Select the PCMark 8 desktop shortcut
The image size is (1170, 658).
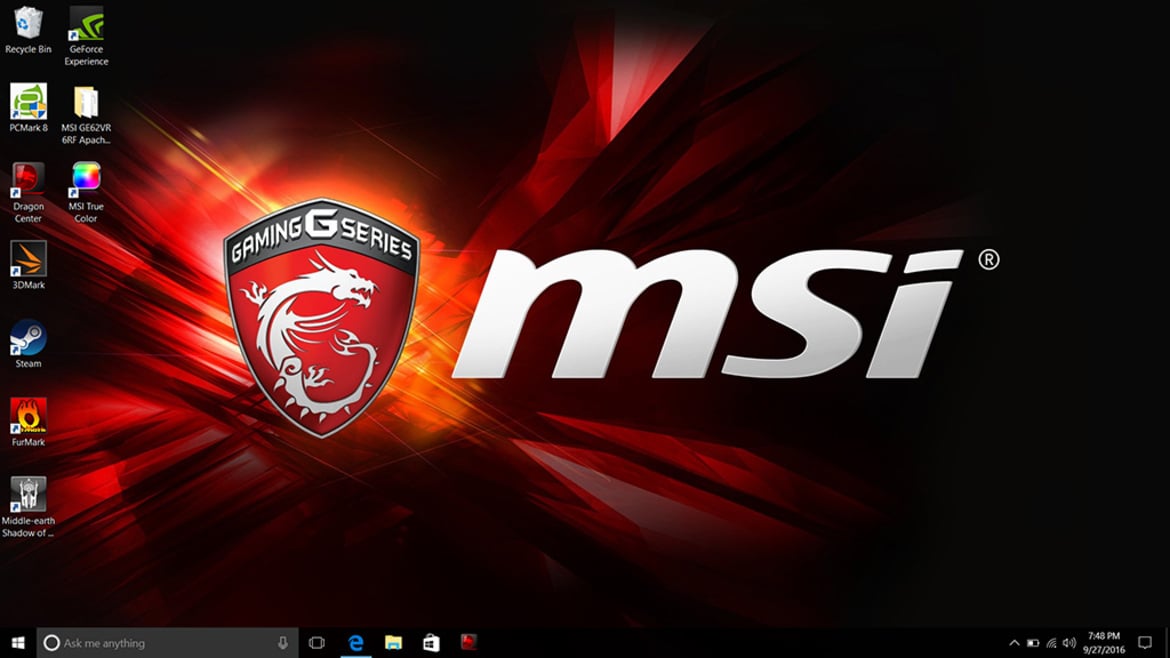pyautogui.click(x=28, y=109)
